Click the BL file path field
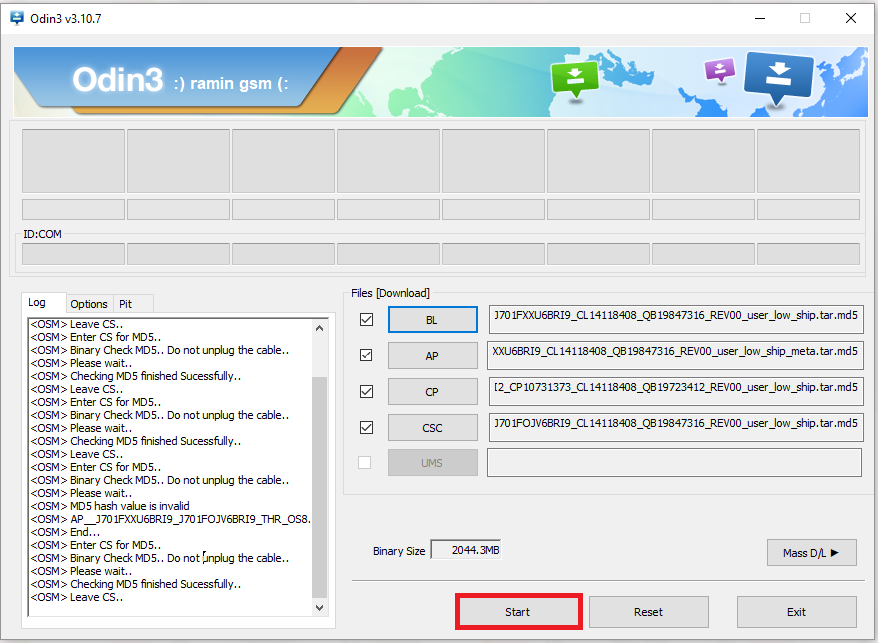This screenshot has height=643, width=878. [676, 319]
